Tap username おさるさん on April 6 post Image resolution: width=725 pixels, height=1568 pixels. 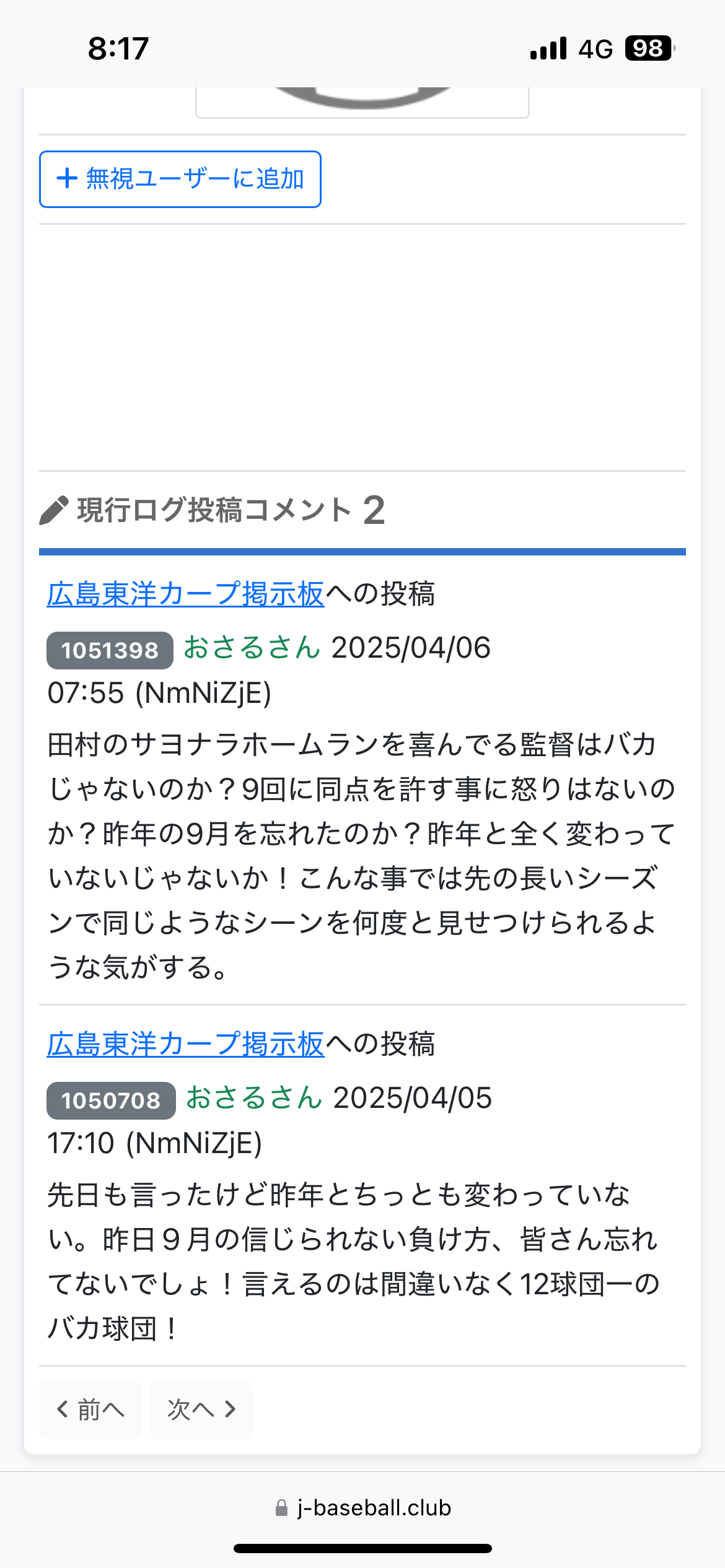click(x=252, y=648)
